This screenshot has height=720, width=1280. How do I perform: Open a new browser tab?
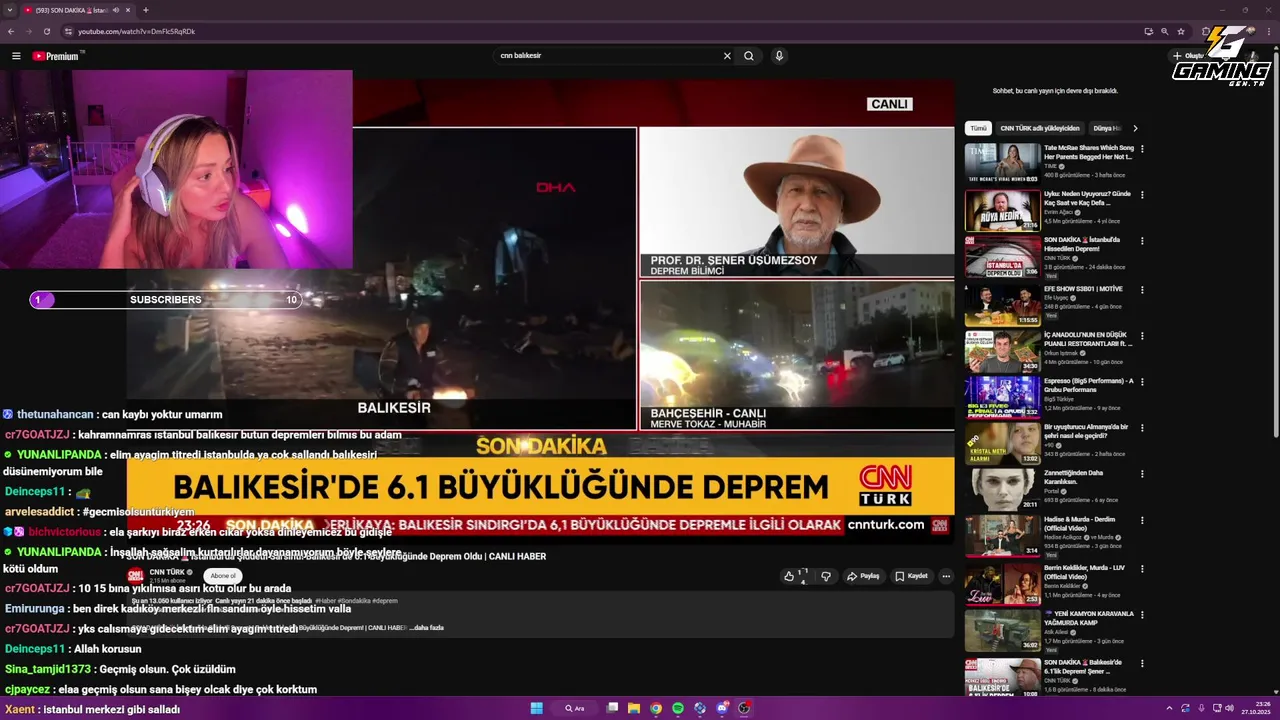click(x=146, y=10)
